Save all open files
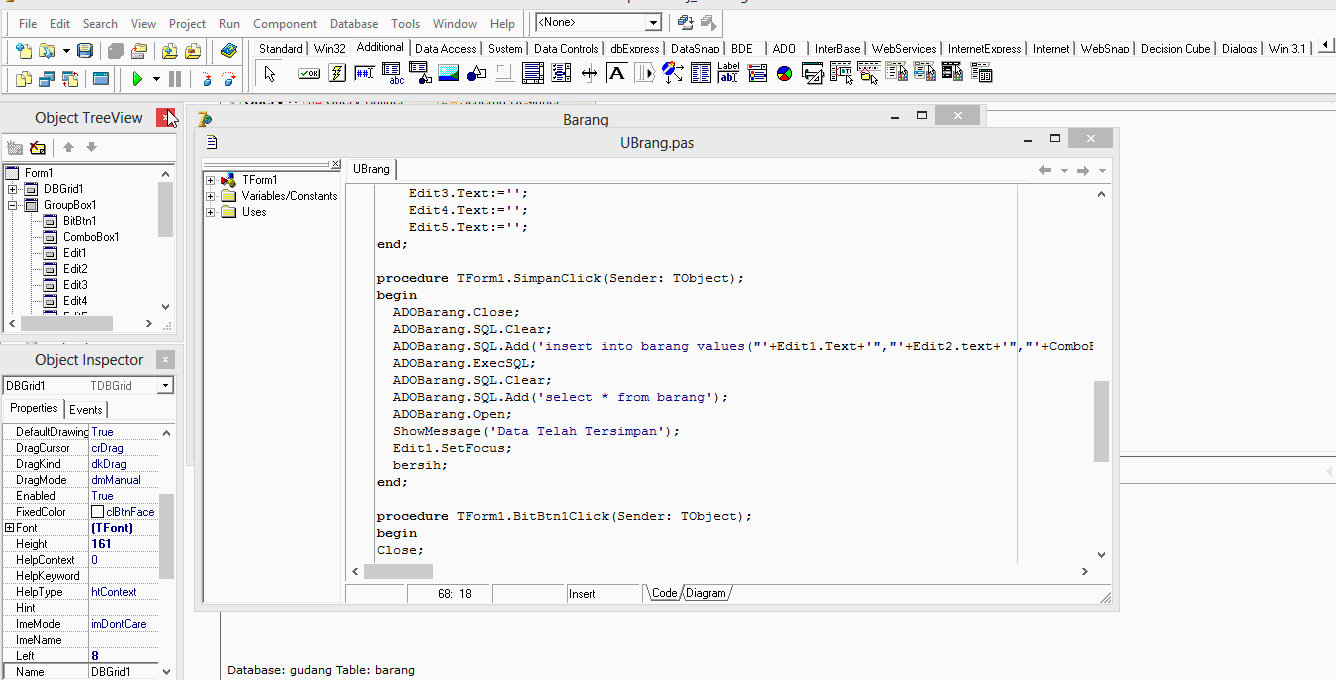Viewport: 1336px width, 680px height. tap(114, 48)
